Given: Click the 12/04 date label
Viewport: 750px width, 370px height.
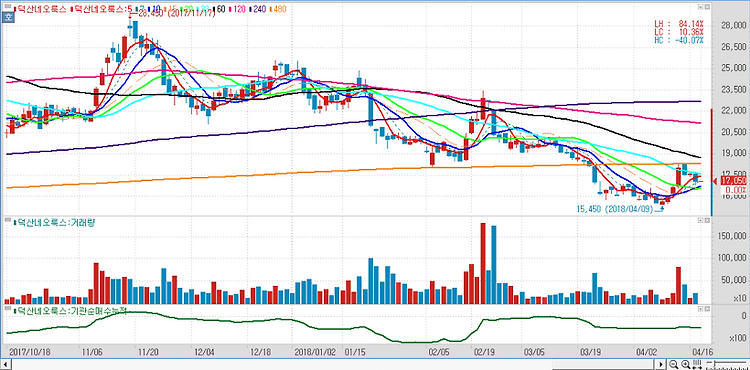Looking at the screenshot, I should point(203,351).
